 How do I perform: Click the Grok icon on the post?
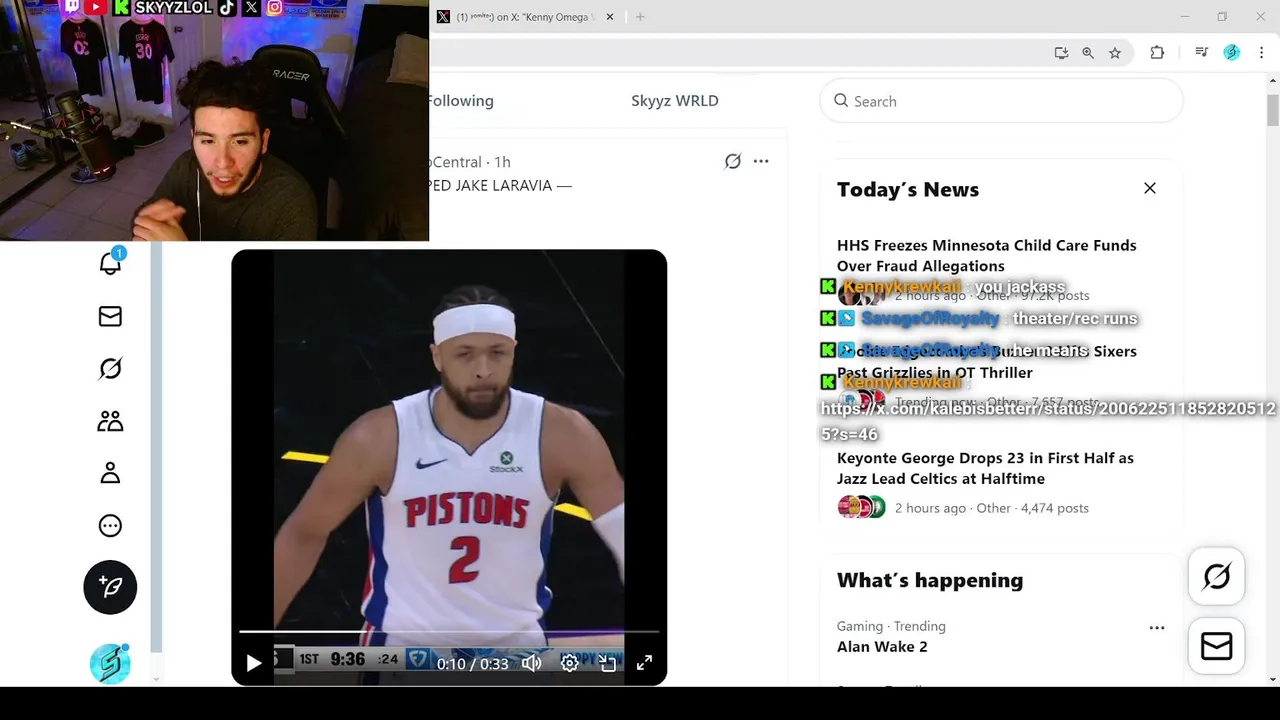(733, 161)
